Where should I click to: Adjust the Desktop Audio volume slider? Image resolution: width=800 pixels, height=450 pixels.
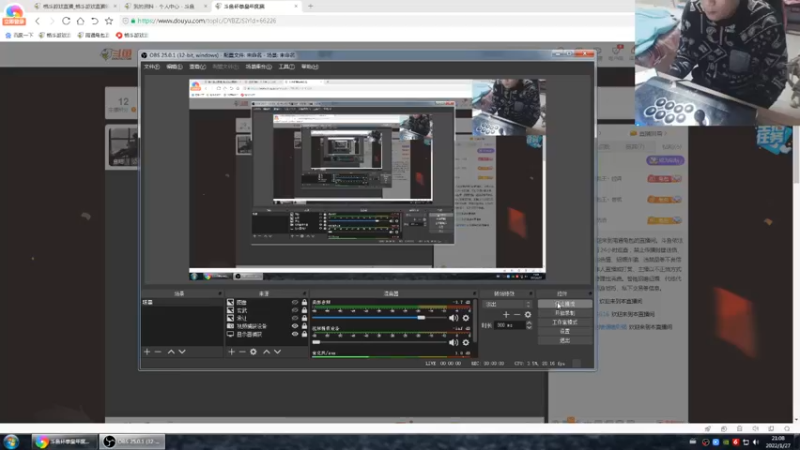pos(377,317)
